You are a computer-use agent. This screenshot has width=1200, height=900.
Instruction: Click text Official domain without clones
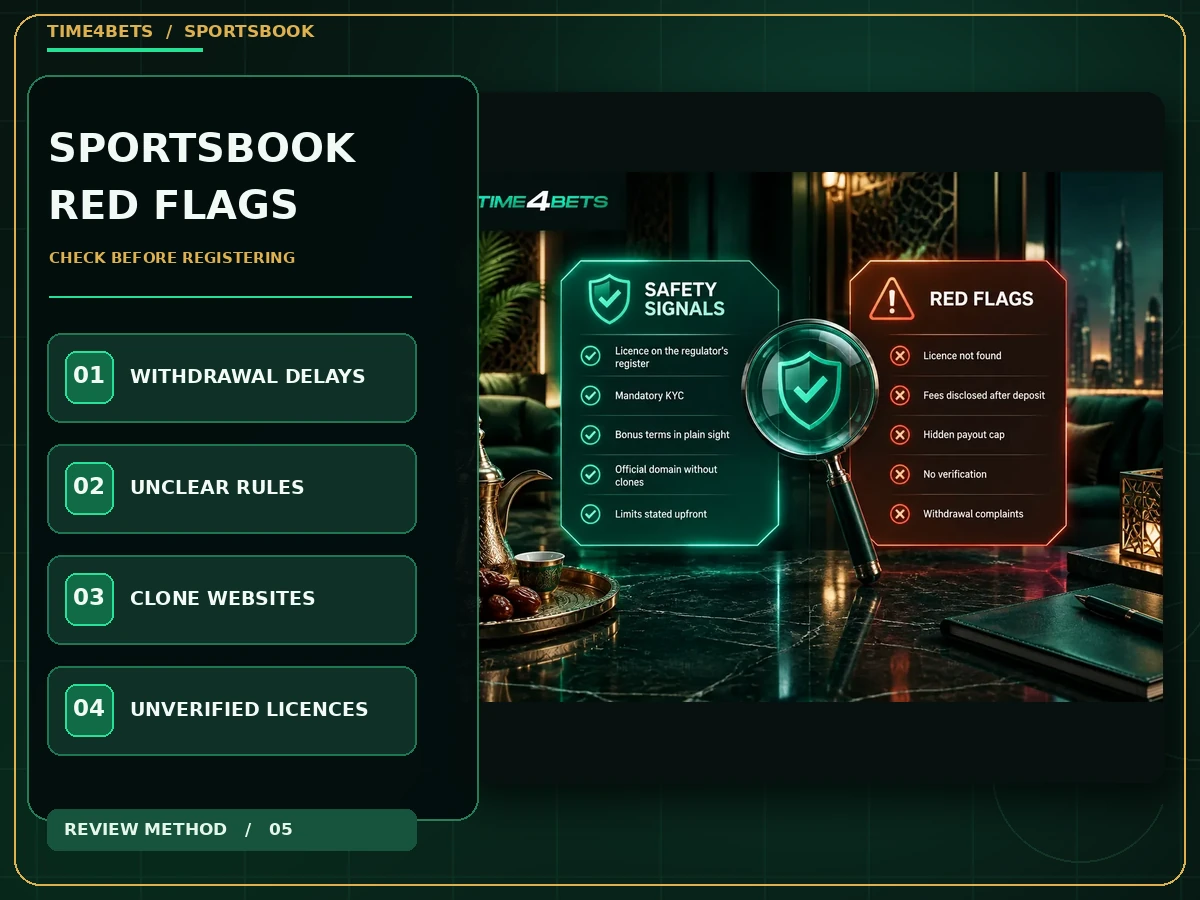(666, 475)
